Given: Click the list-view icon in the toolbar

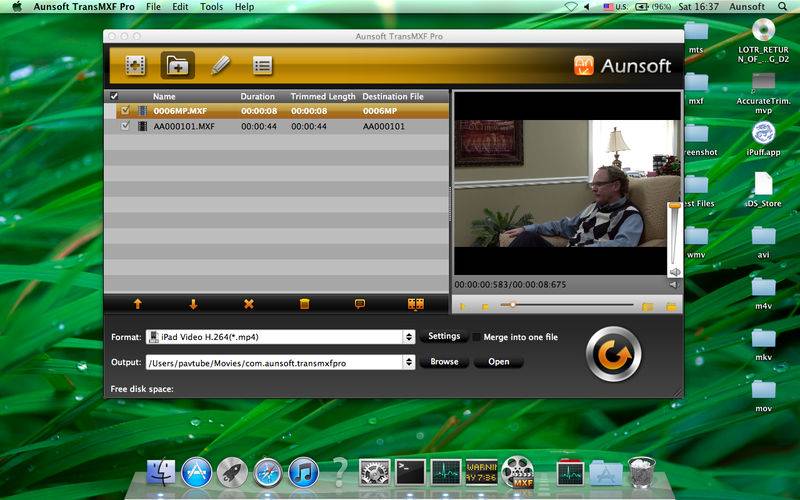Looking at the screenshot, I should coord(262,65).
